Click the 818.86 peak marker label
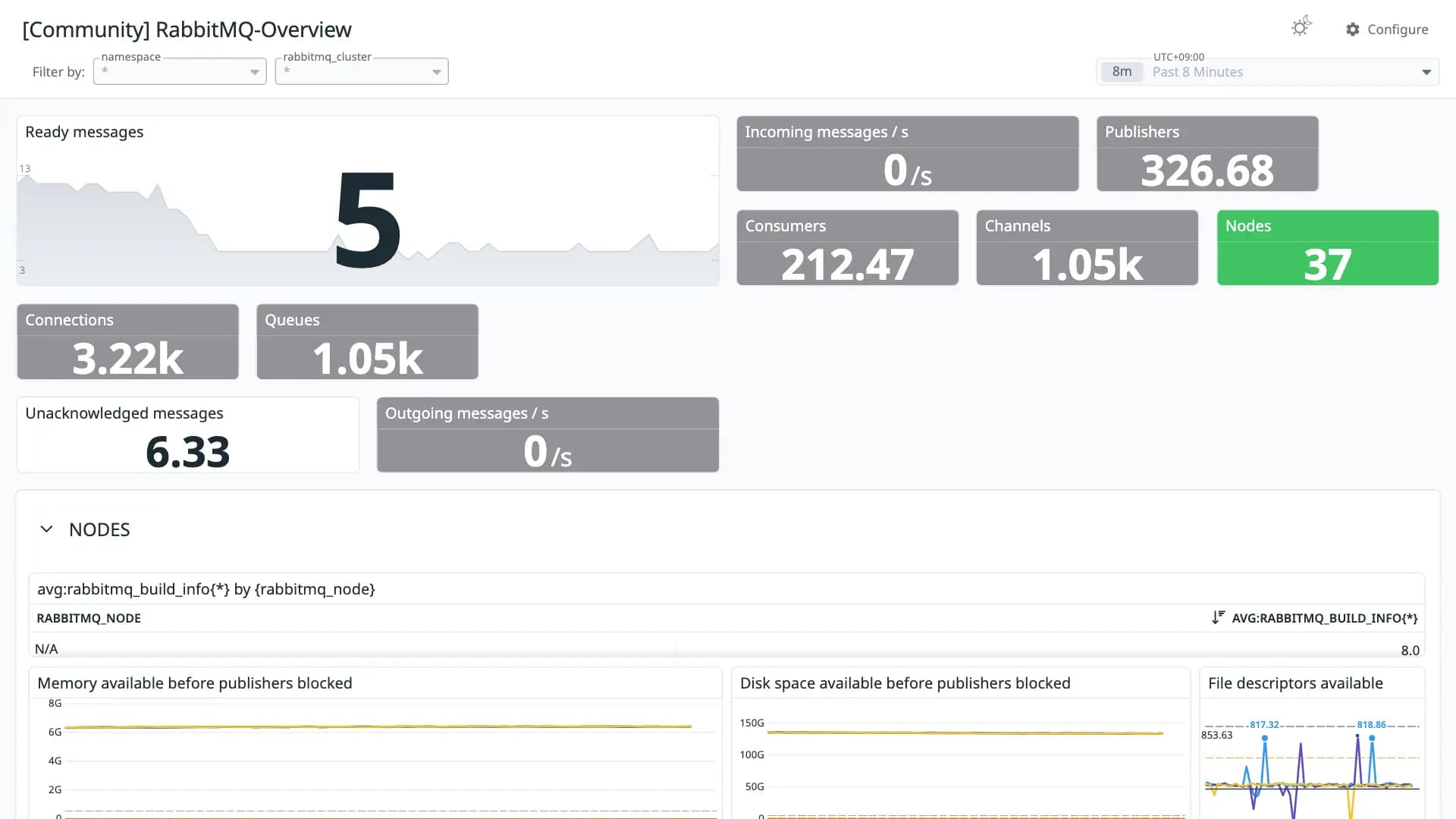This screenshot has width=1456, height=819. click(x=1372, y=725)
